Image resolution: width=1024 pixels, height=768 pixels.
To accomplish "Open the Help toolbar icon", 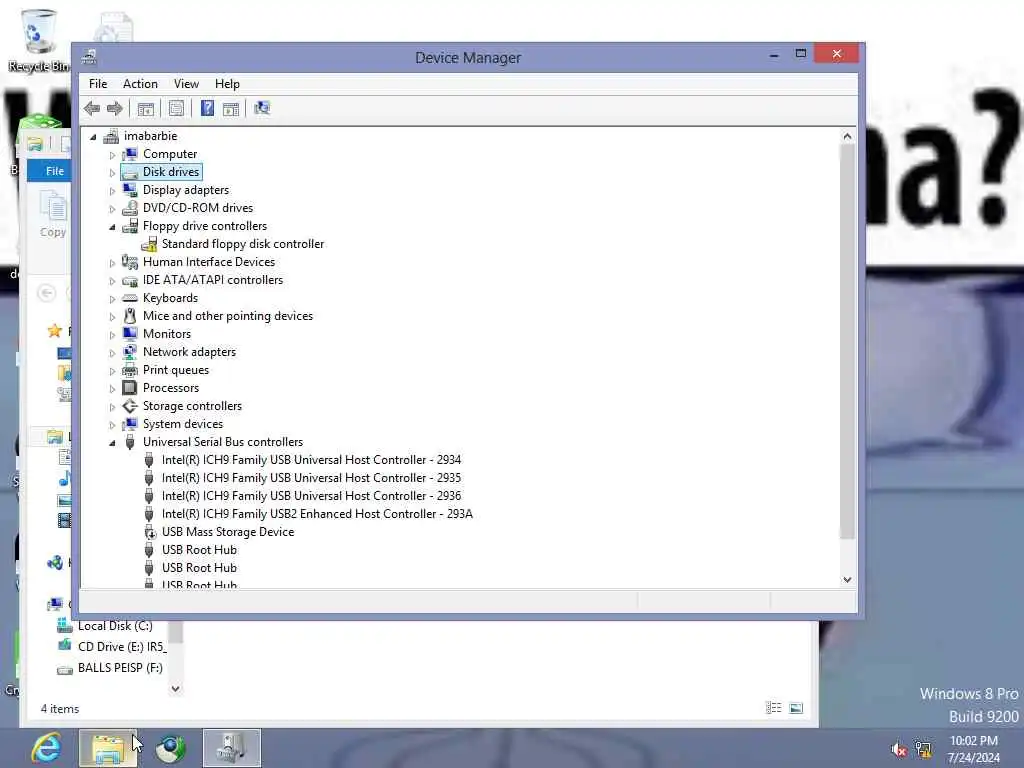I will coord(207,108).
